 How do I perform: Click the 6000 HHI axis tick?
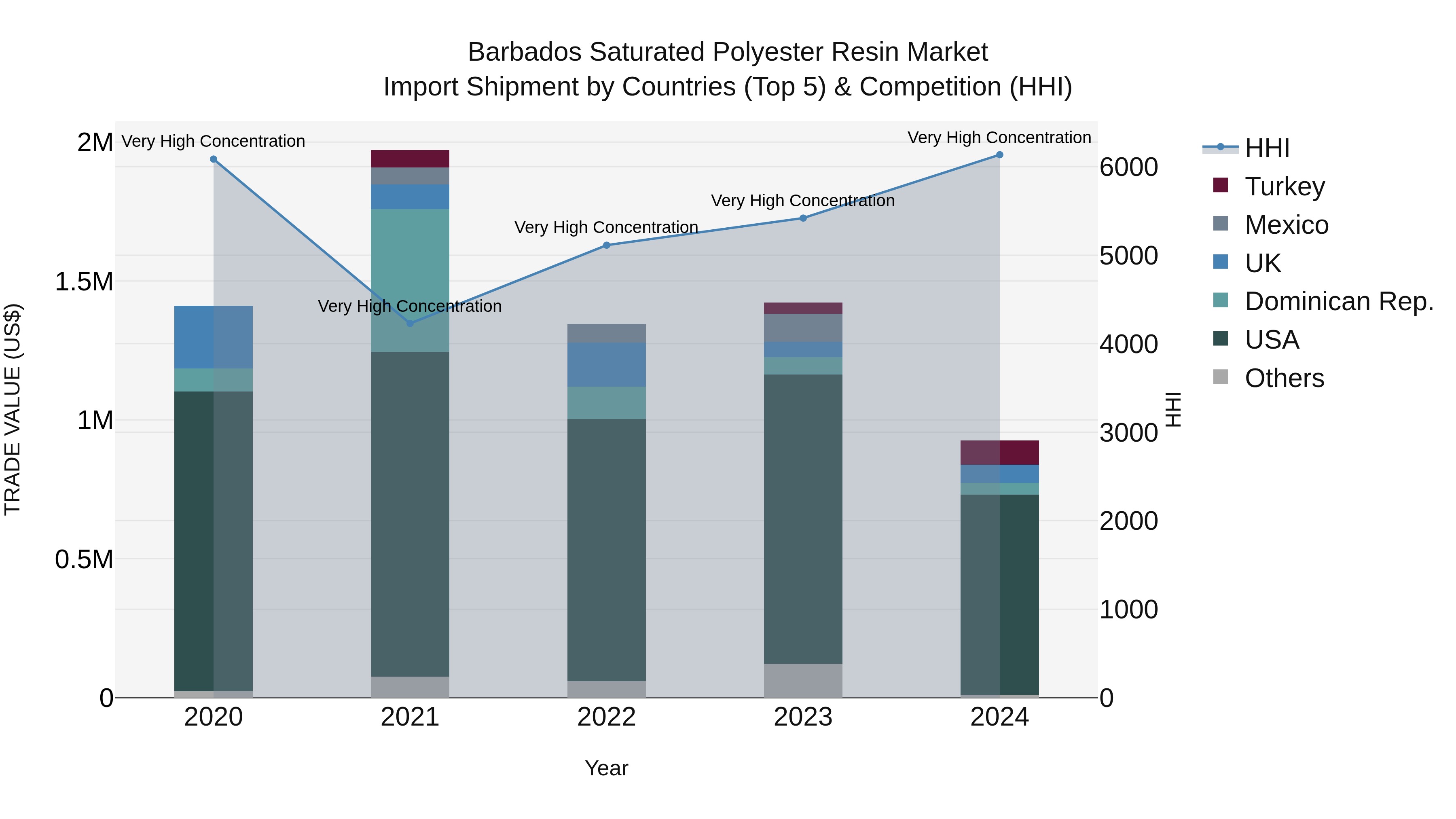pos(1129,167)
